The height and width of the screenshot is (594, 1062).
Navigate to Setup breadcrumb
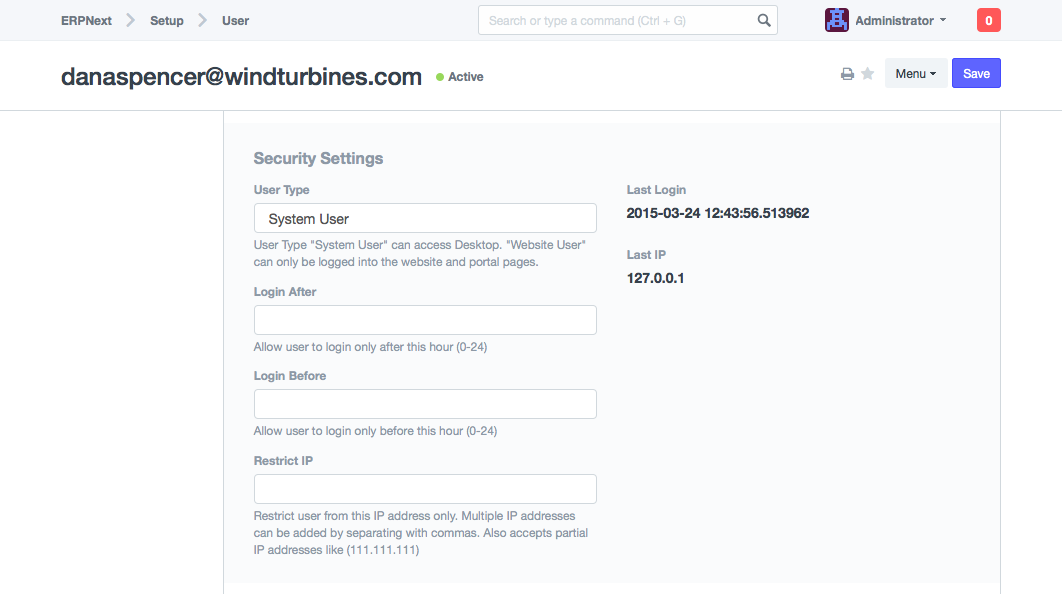pos(167,20)
